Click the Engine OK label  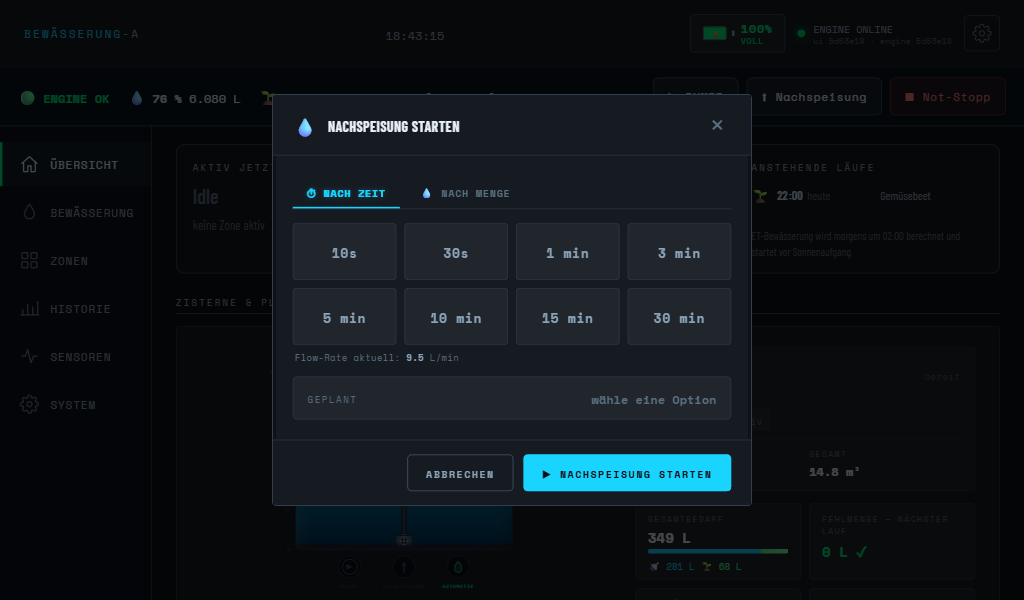[x=76, y=99]
